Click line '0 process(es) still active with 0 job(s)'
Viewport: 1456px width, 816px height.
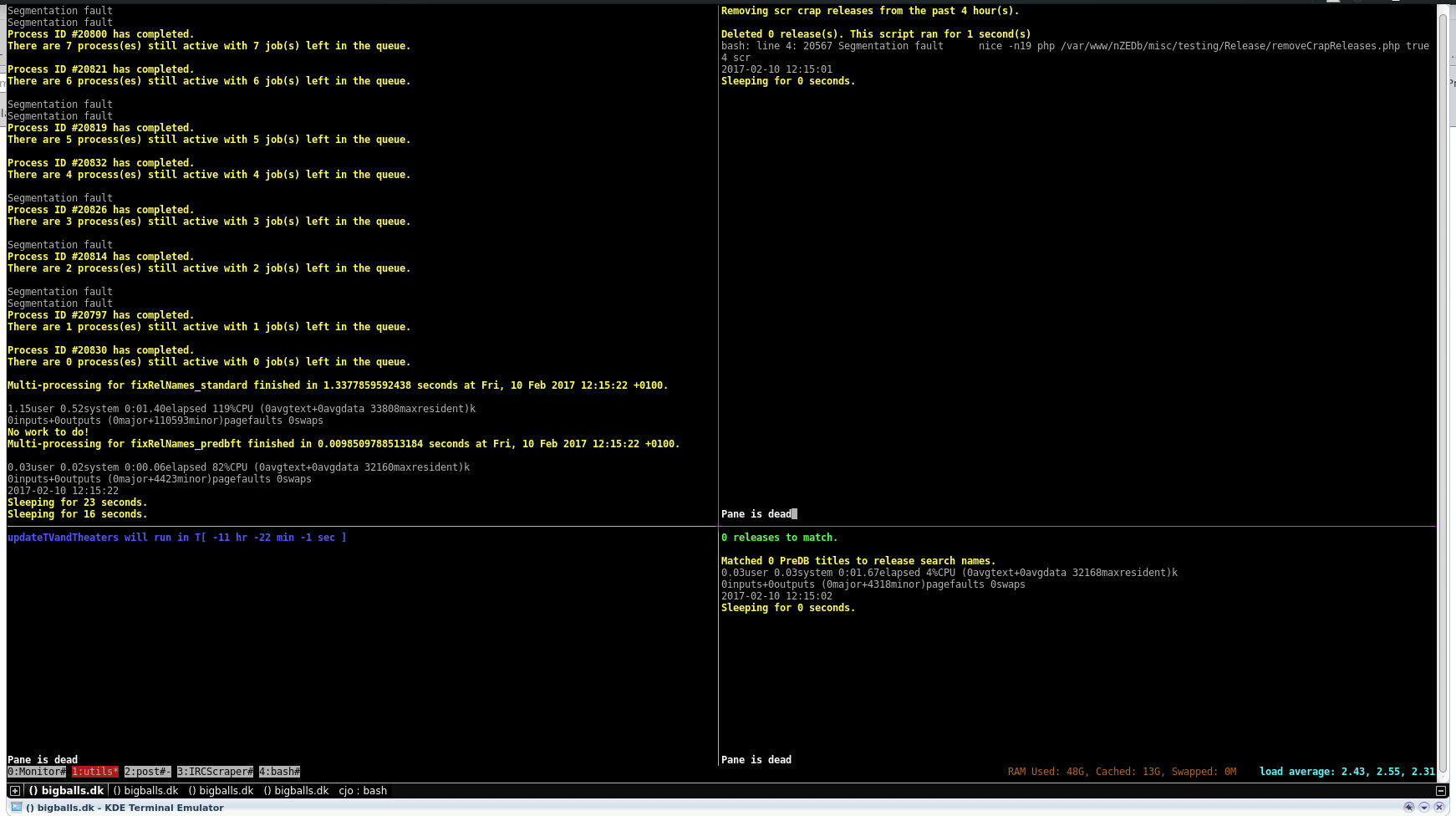point(209,362)
